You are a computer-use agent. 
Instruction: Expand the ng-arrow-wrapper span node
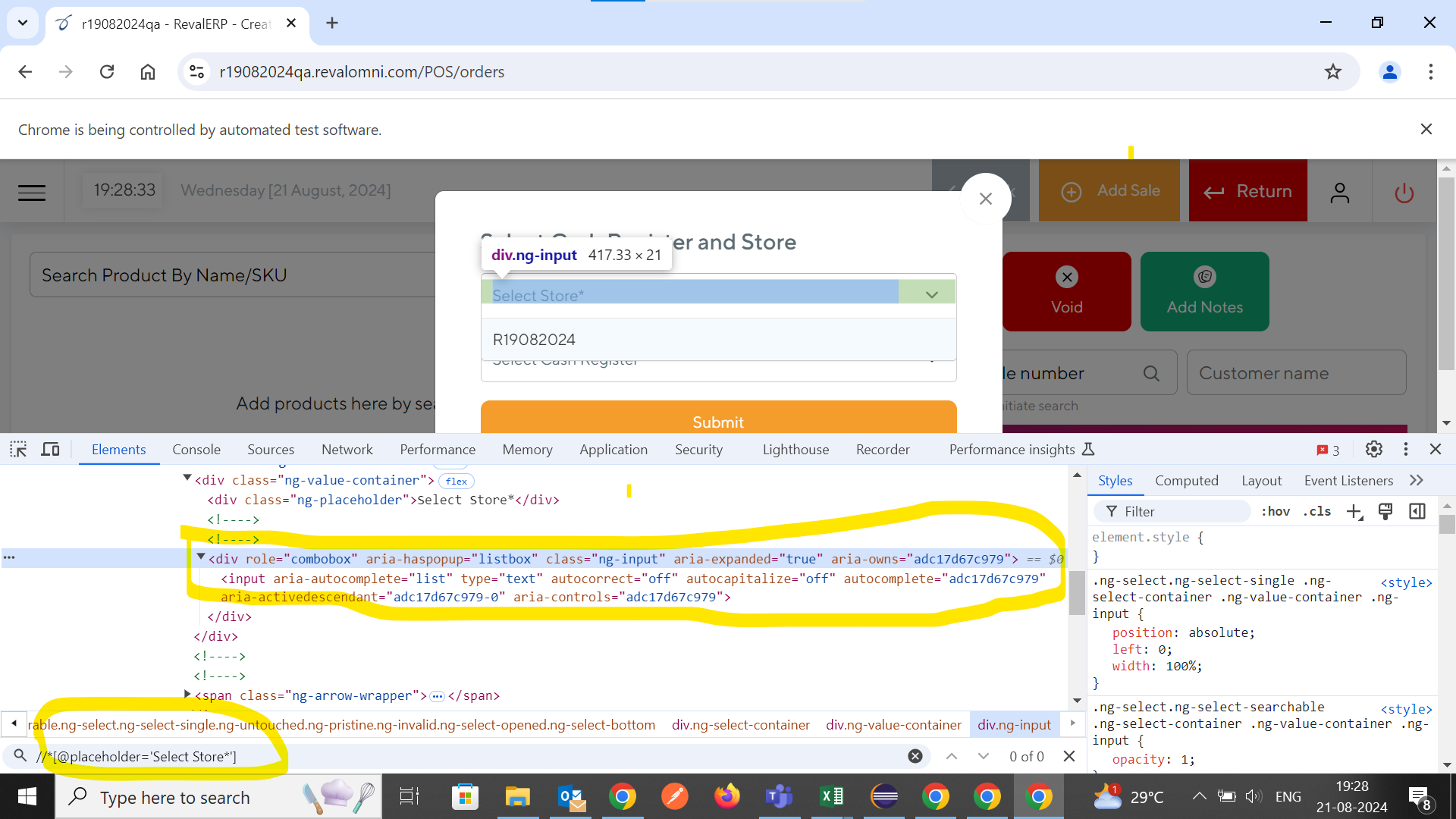coord(187,695)
